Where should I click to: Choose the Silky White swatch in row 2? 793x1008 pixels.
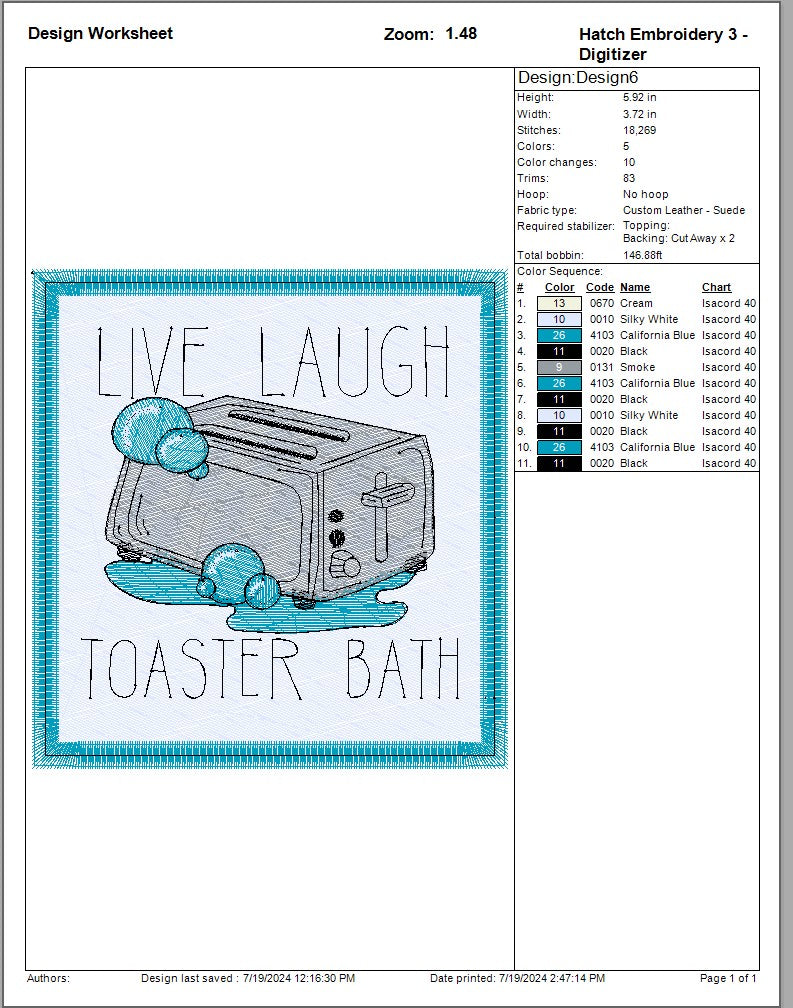pos(559,319)
